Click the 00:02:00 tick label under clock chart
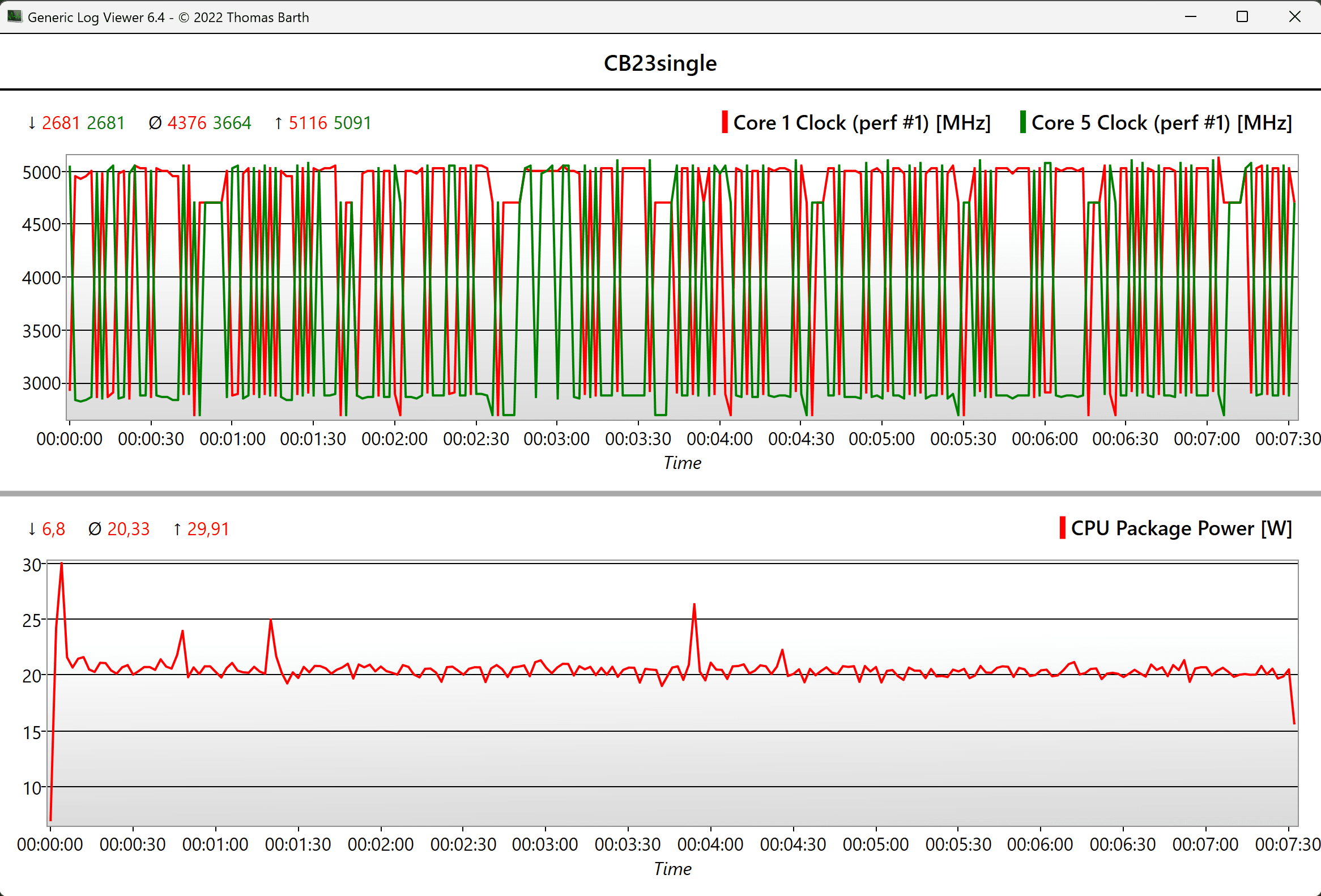The image size is (1321, 896). pyautogui.click(x=394, y=438)
